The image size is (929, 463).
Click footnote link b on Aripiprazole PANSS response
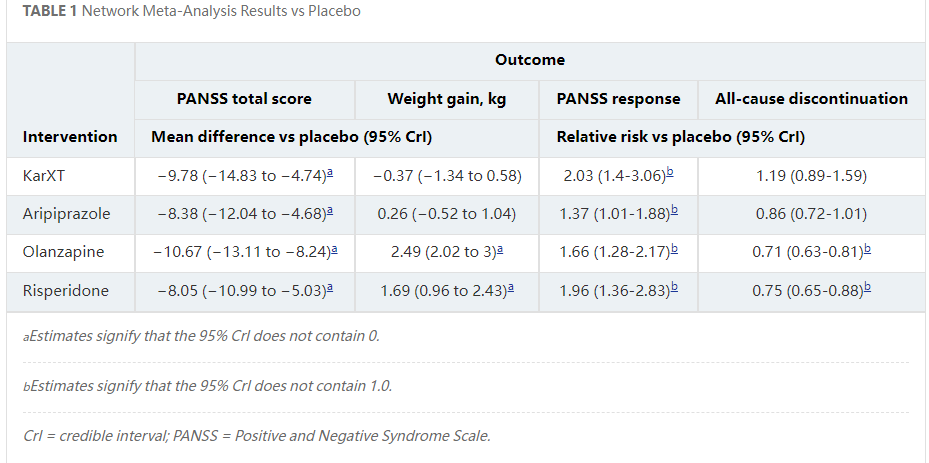[x=675, y=212]
